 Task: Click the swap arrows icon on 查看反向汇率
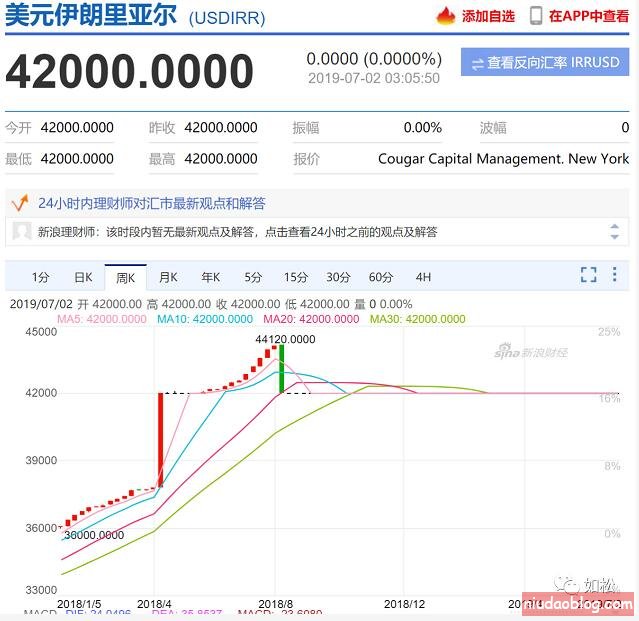pyautogui.click(x=477, y=63)
